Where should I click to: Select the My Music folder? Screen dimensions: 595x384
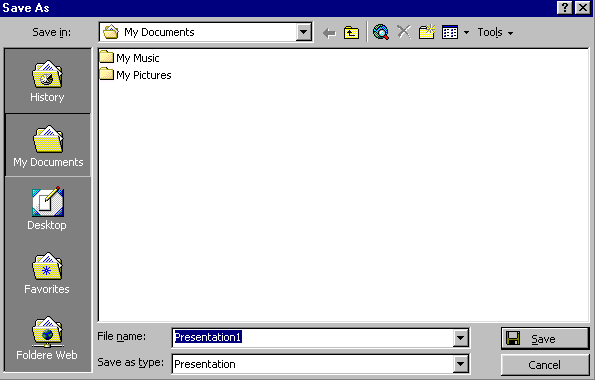click(129, 58)
